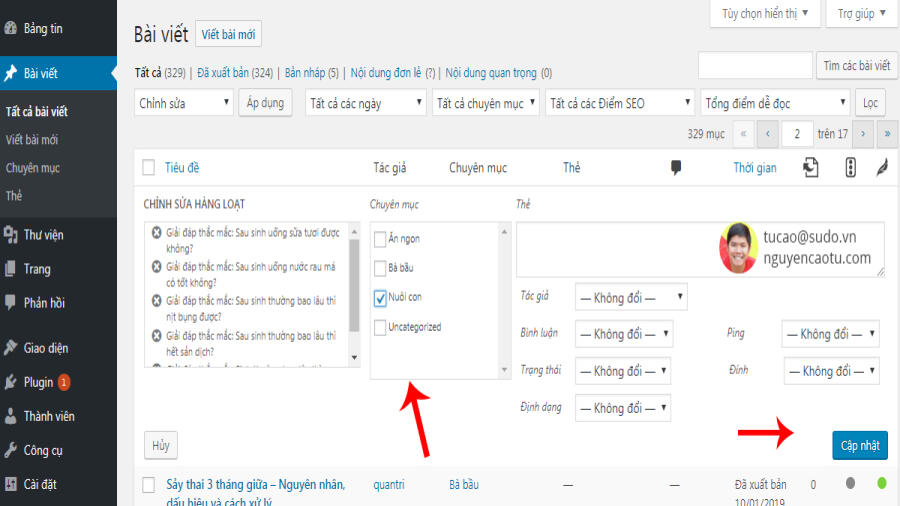Click the category list scrollbar

click(x=505, y=301)
